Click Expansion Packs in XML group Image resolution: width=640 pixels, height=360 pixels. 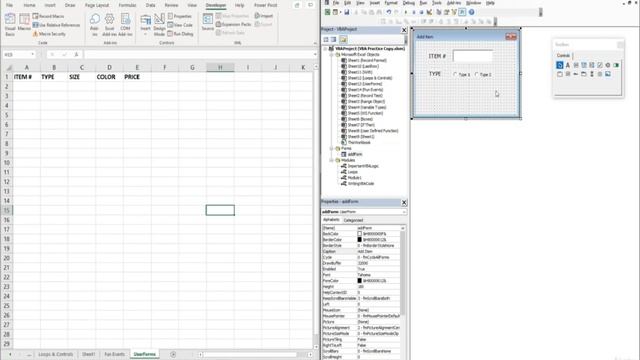coord(233,24)
